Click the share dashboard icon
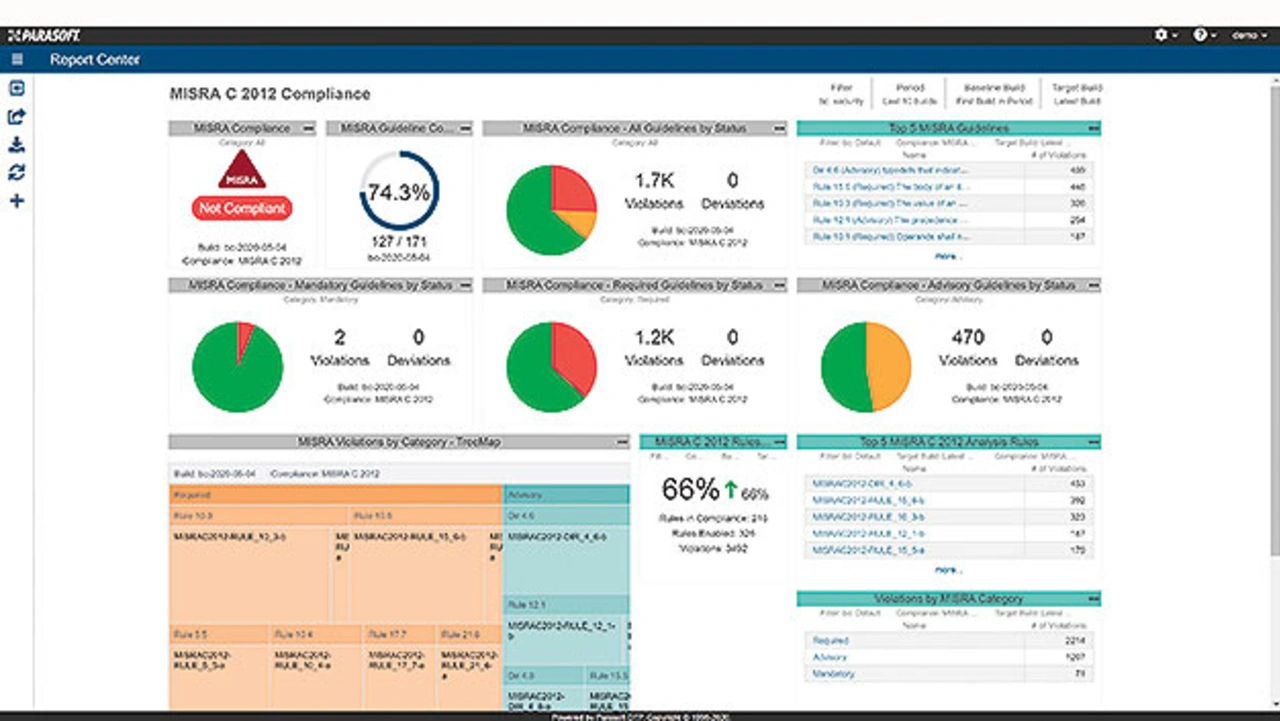 click(x=16, y=117)
